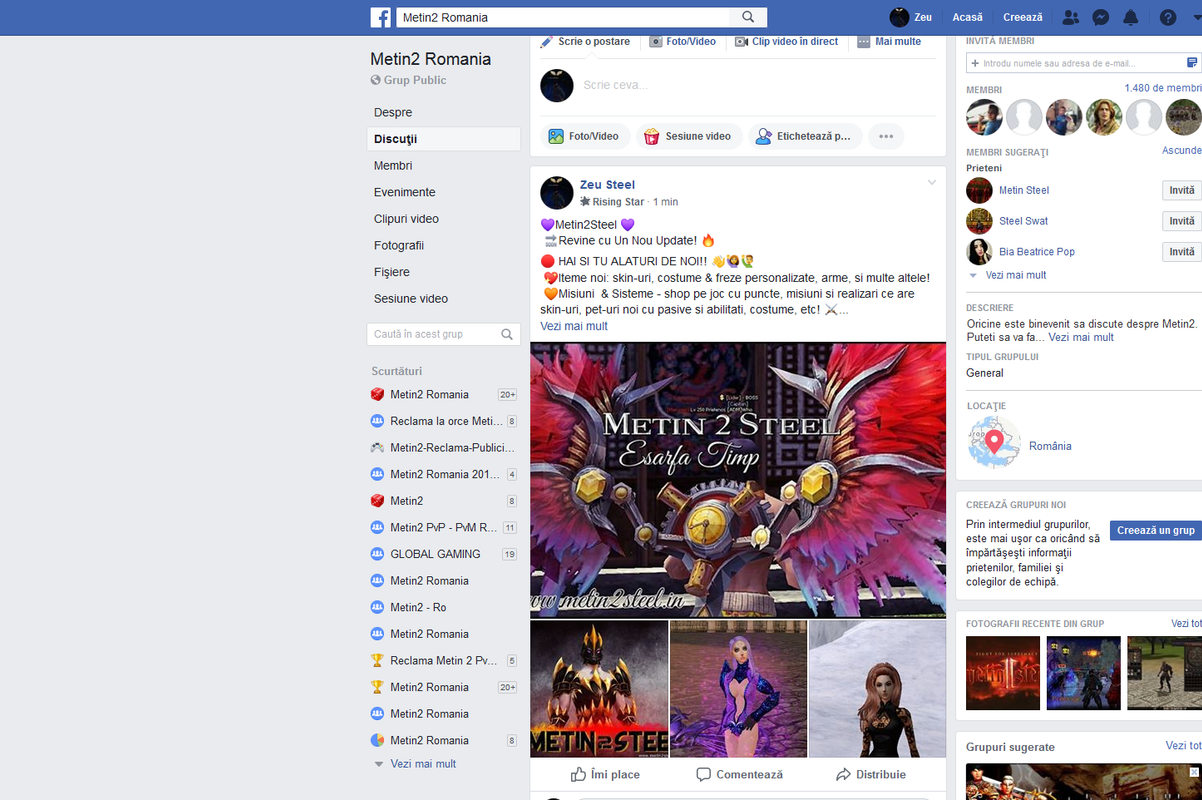Click Etichetează prieteni button
The image size is (1202, 800).
coord(804,136)
